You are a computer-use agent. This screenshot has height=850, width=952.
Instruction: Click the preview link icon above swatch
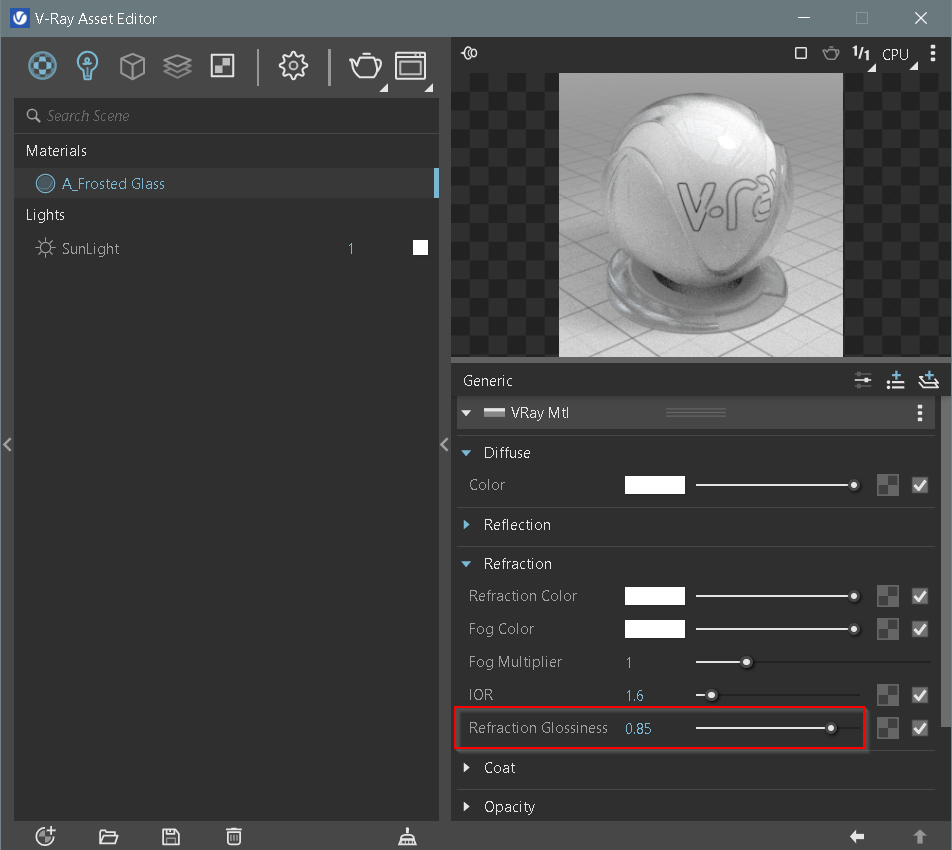(x=469, y=53)
